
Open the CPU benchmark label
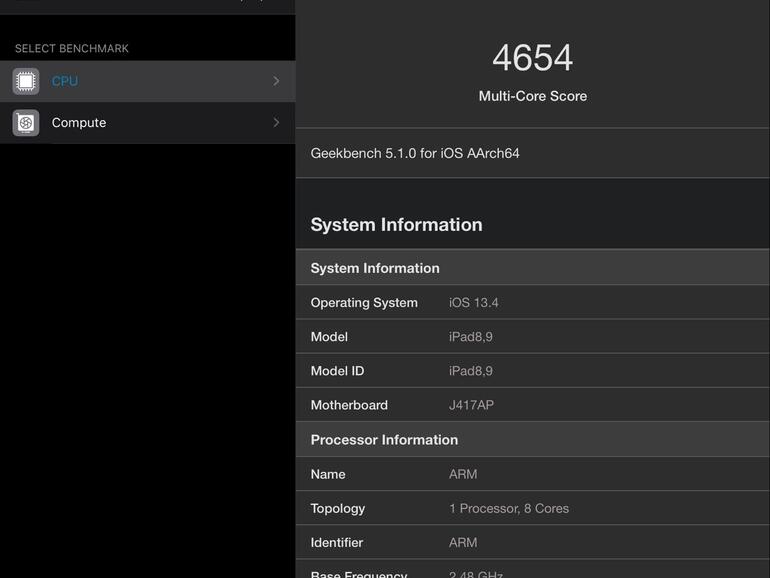point(65,81)
